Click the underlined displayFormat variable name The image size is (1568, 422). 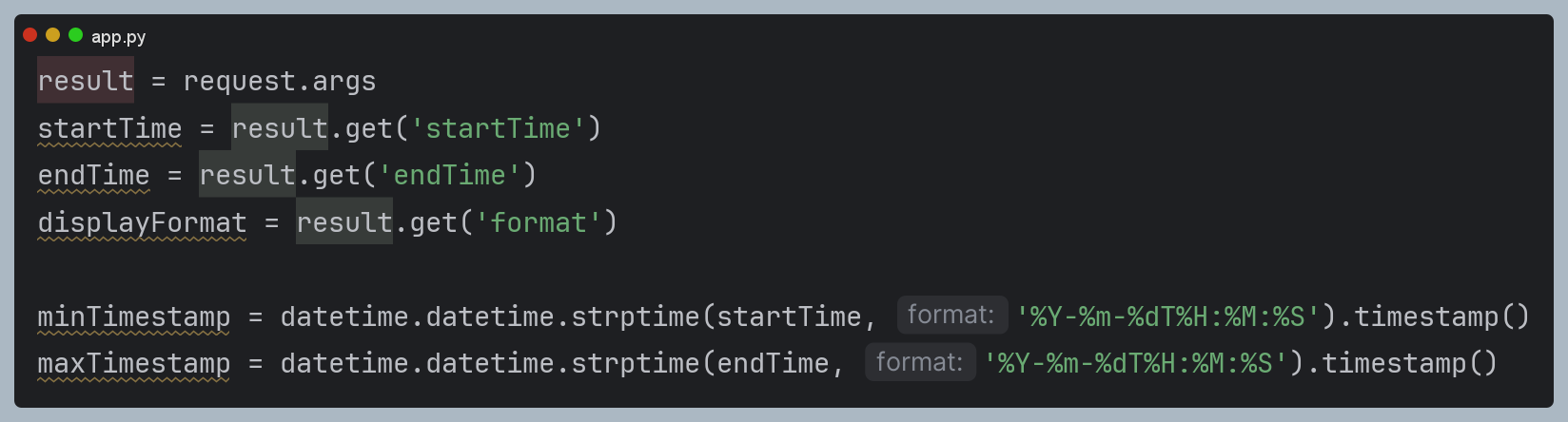point(142,222)
